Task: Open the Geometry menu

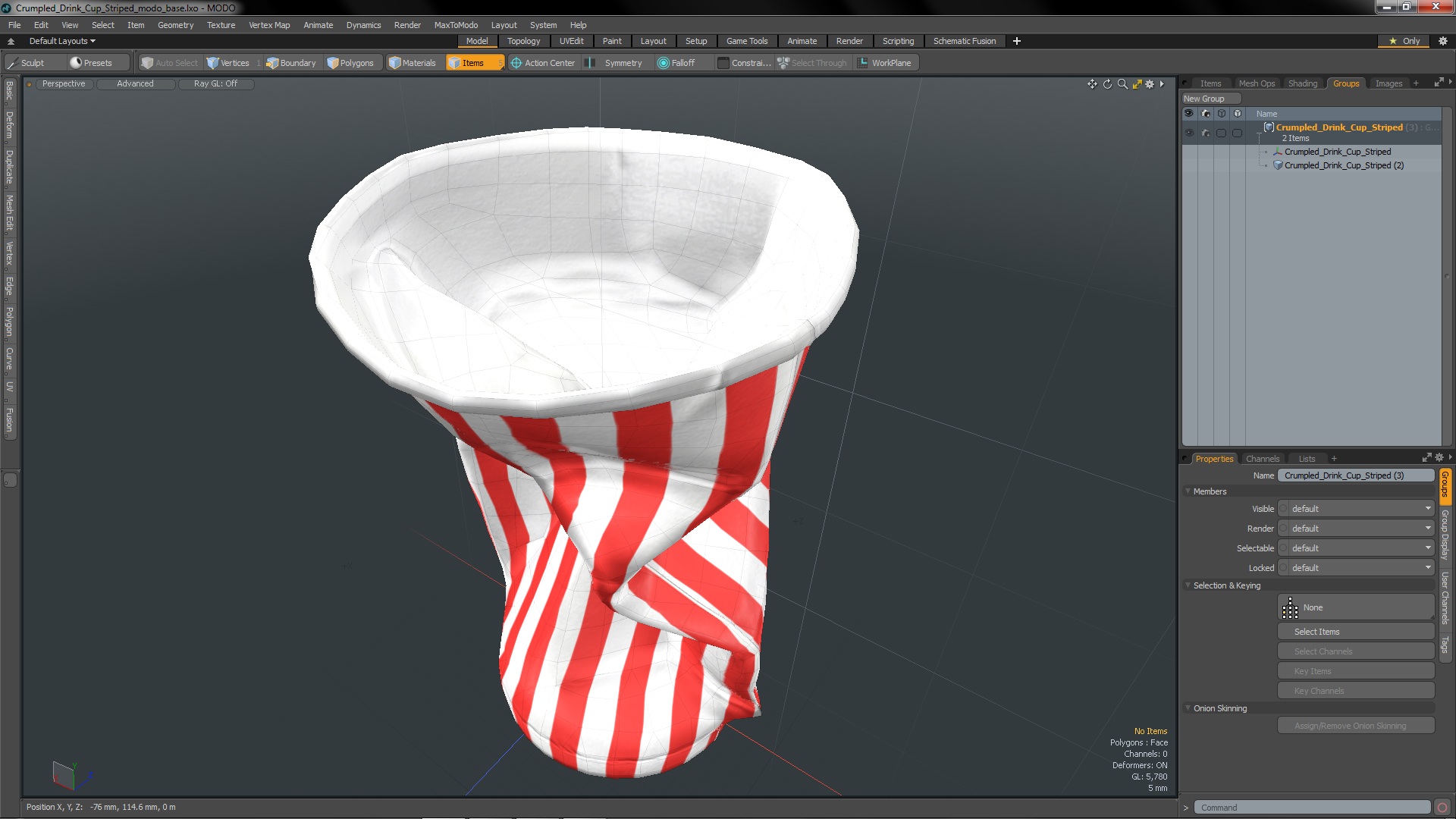Action: coord(175,25)
